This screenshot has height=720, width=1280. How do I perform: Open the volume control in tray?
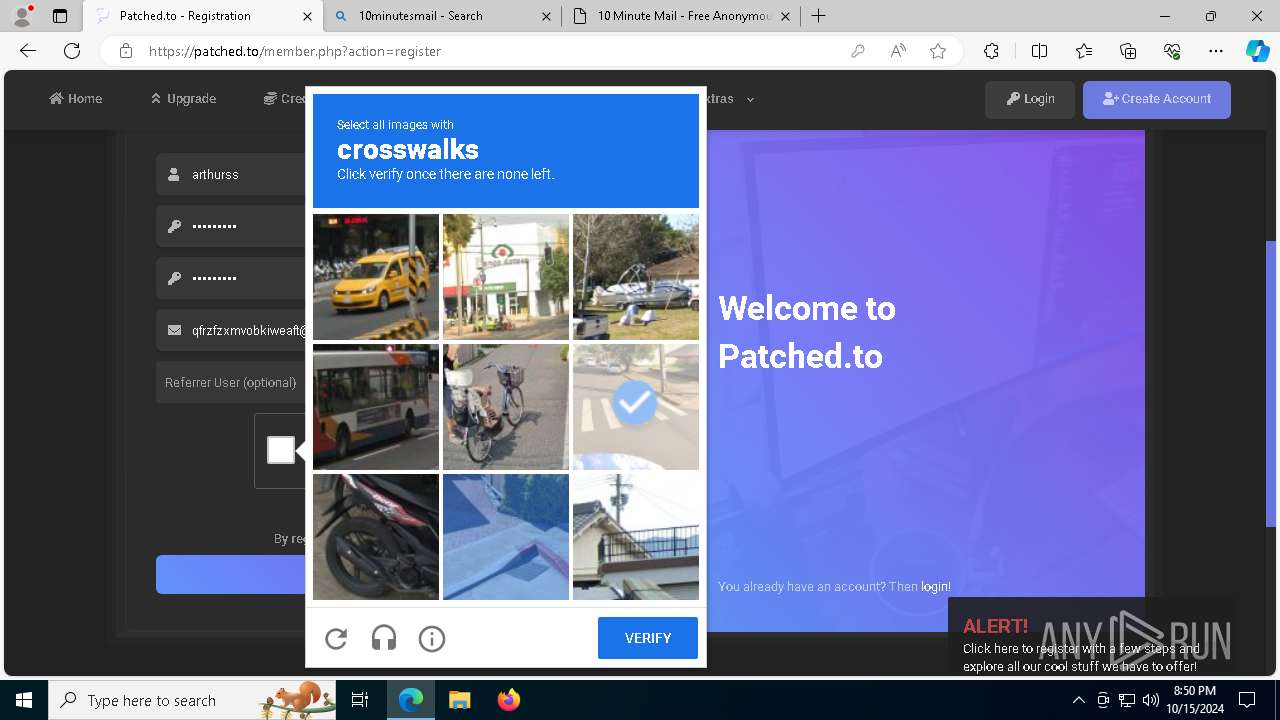tap(1150, 700)
